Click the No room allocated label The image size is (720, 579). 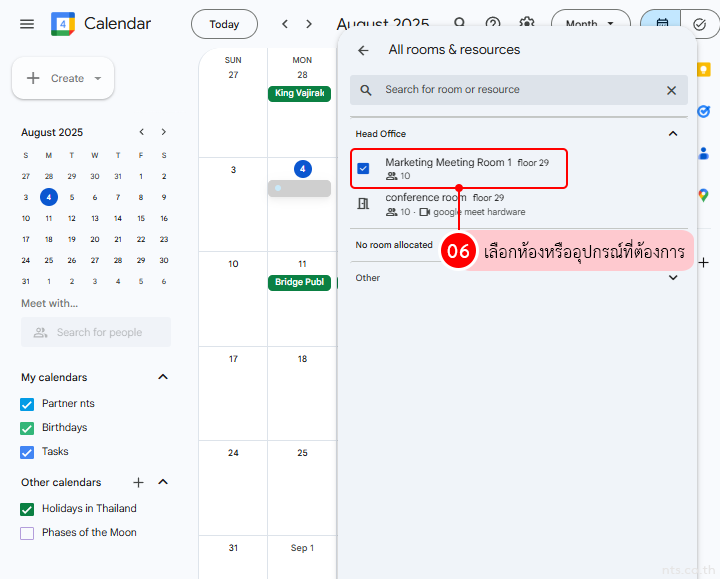(394, 245)
